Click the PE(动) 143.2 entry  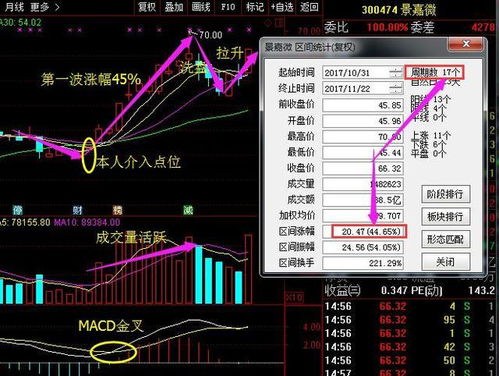(453, 291)
